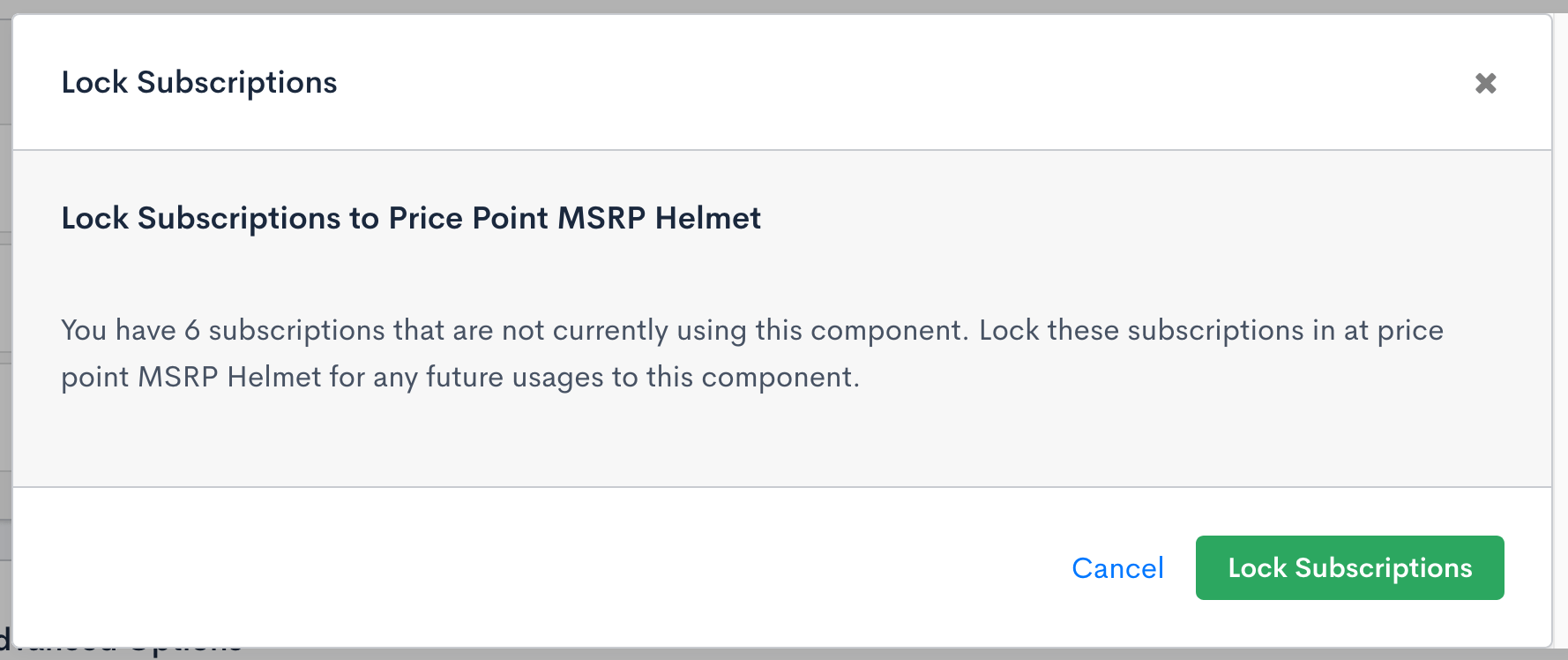Click the "Lock Subscriptions" dialog title
1568x660 pixels.
199,83
